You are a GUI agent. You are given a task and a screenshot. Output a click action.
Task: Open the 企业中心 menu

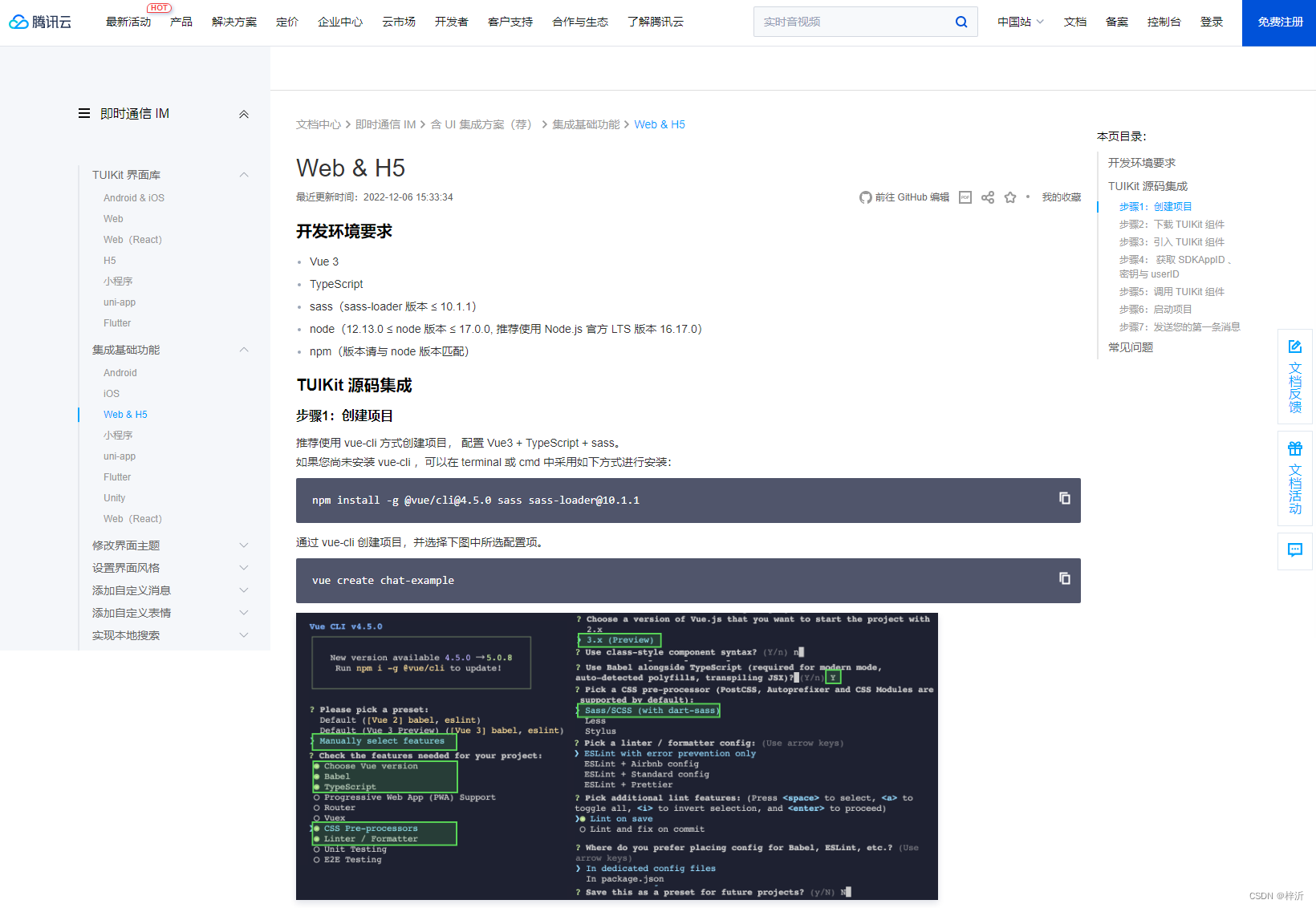coord(340,22)
